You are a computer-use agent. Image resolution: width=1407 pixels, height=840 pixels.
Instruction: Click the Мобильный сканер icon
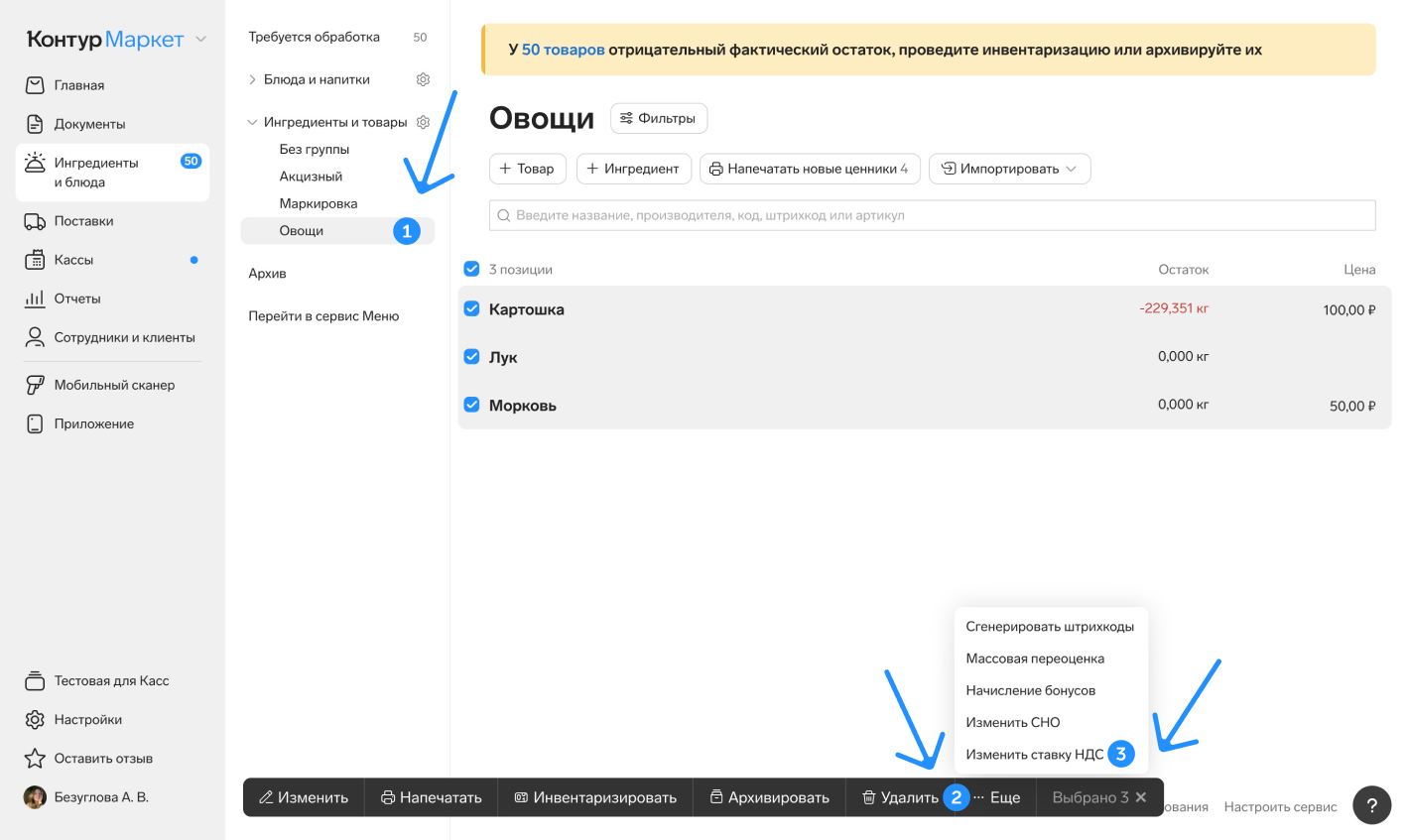click(35, 385)
